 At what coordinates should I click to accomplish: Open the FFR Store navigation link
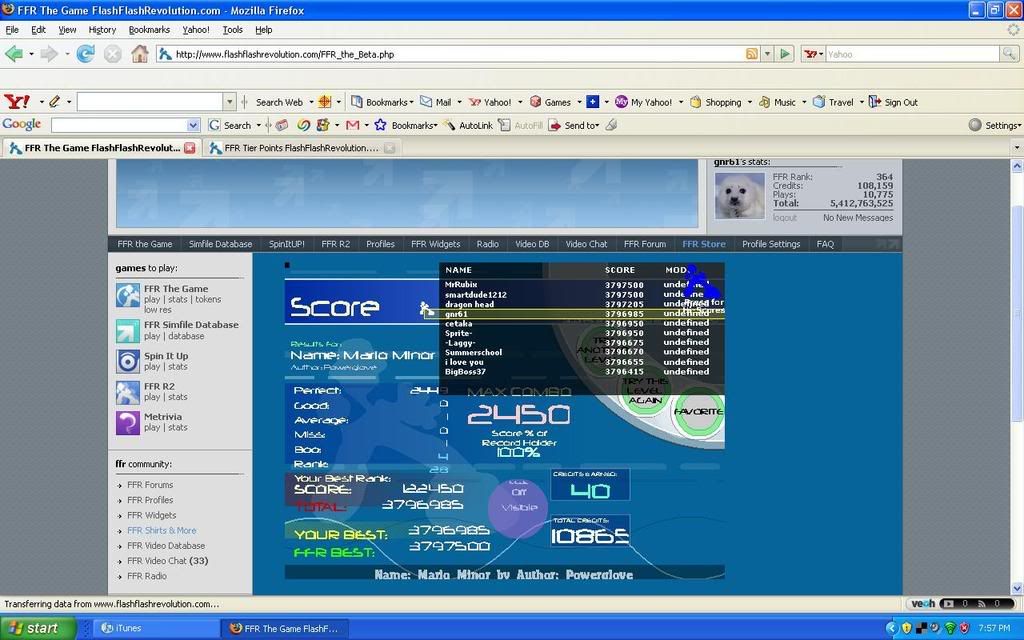coord(704,244)
